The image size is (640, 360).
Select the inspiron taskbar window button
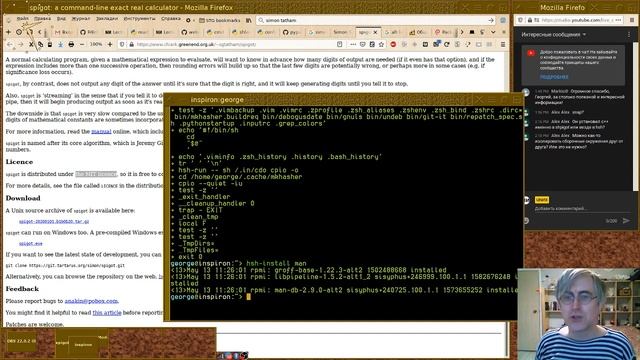click(83, 345)
